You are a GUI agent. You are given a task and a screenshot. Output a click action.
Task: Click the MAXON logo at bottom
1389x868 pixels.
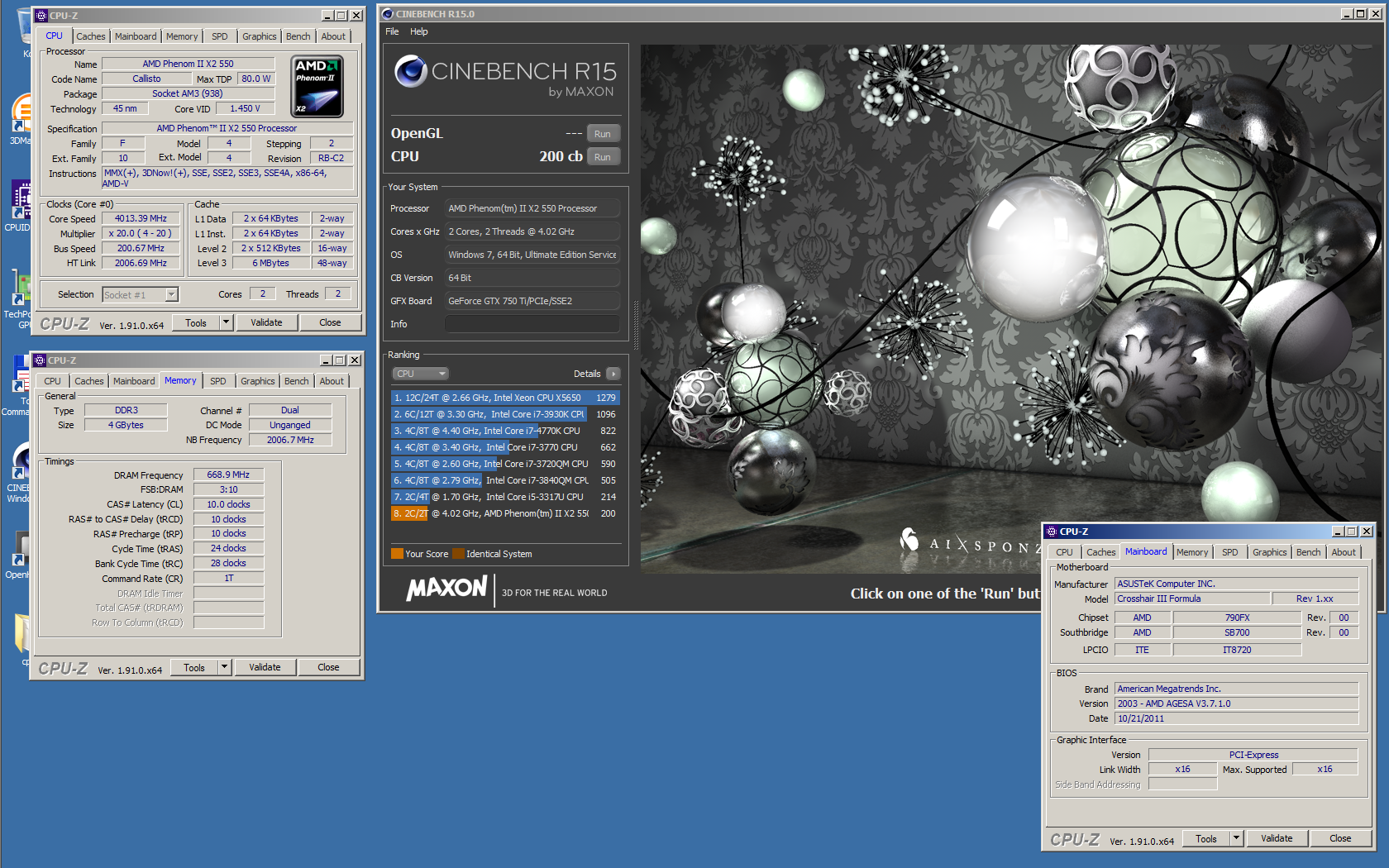pos(446,589)
